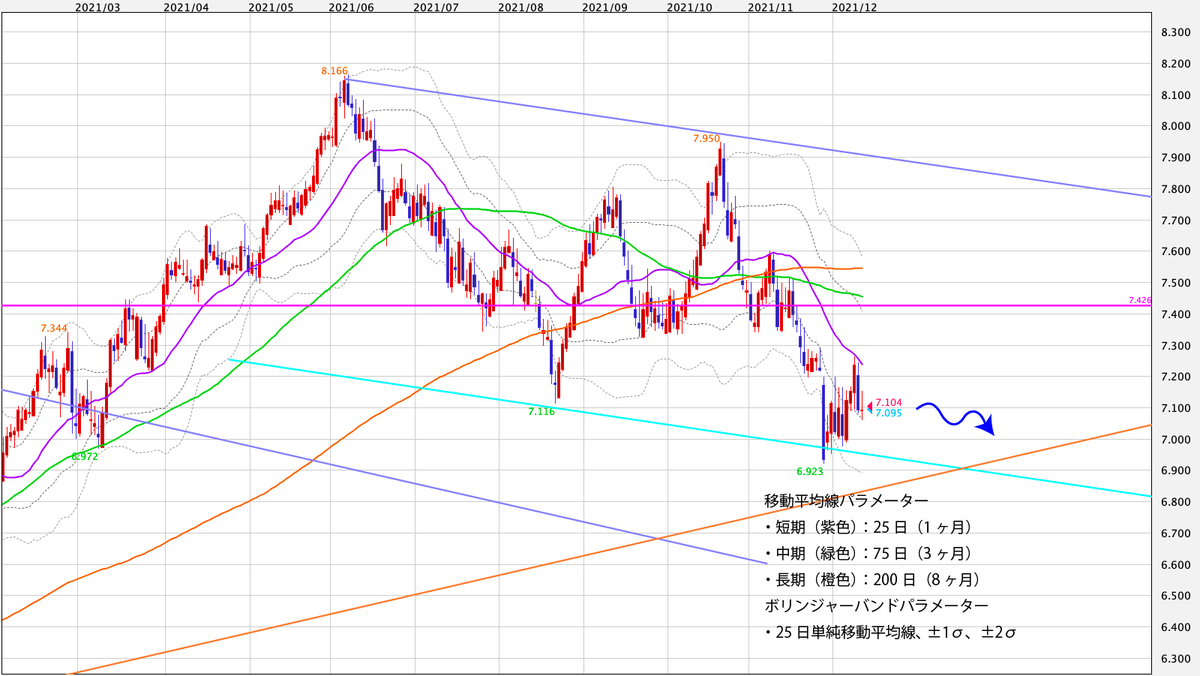
Task: Click the ボリンジャーバンドパラメーター heading
Action: point(877,606)
